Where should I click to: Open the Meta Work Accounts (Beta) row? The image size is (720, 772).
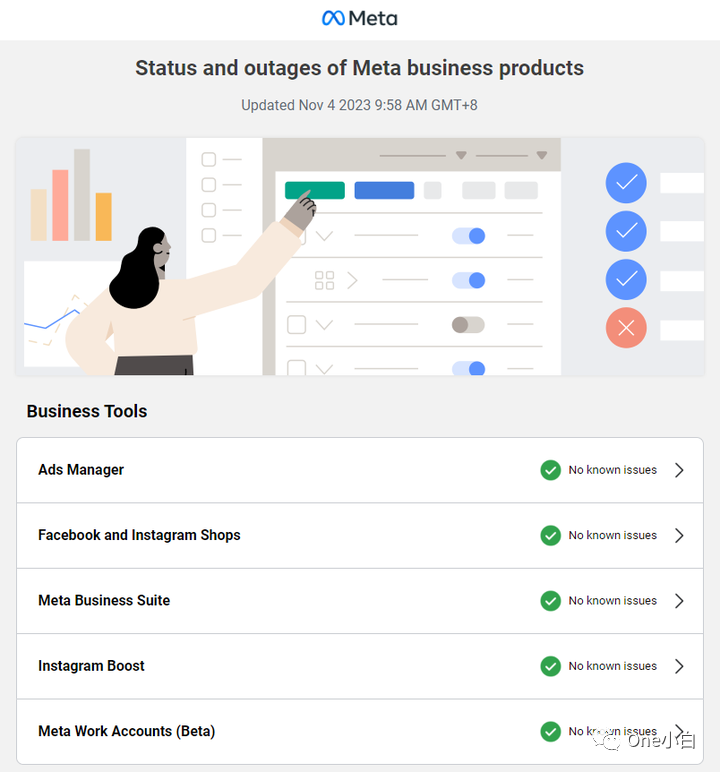tap(360, 732)
